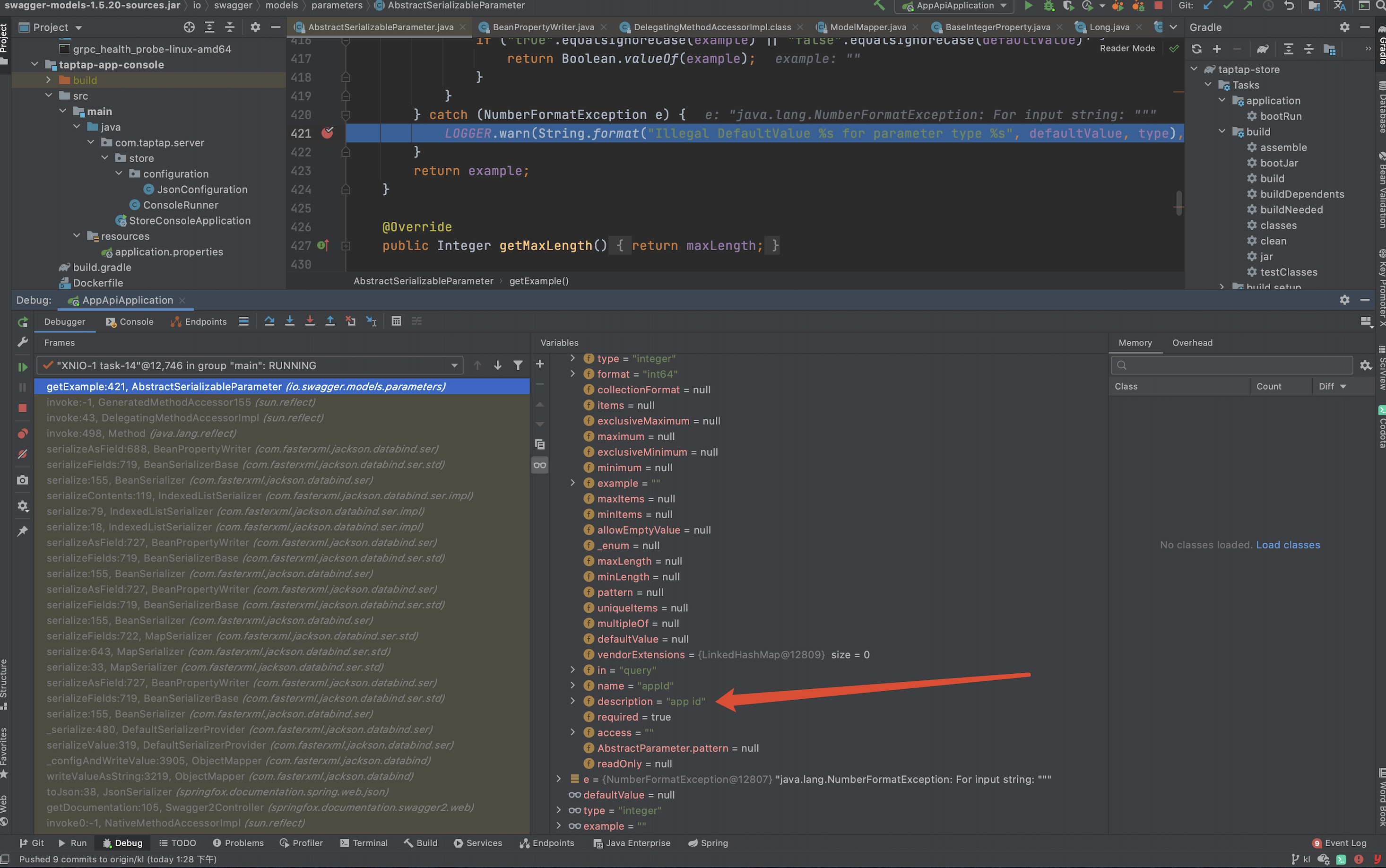The width and height of the screenshot is (1386, 868).
Task: Click the Step Over debugger icon
Action: pyautogui.click(x=269, y=321)
